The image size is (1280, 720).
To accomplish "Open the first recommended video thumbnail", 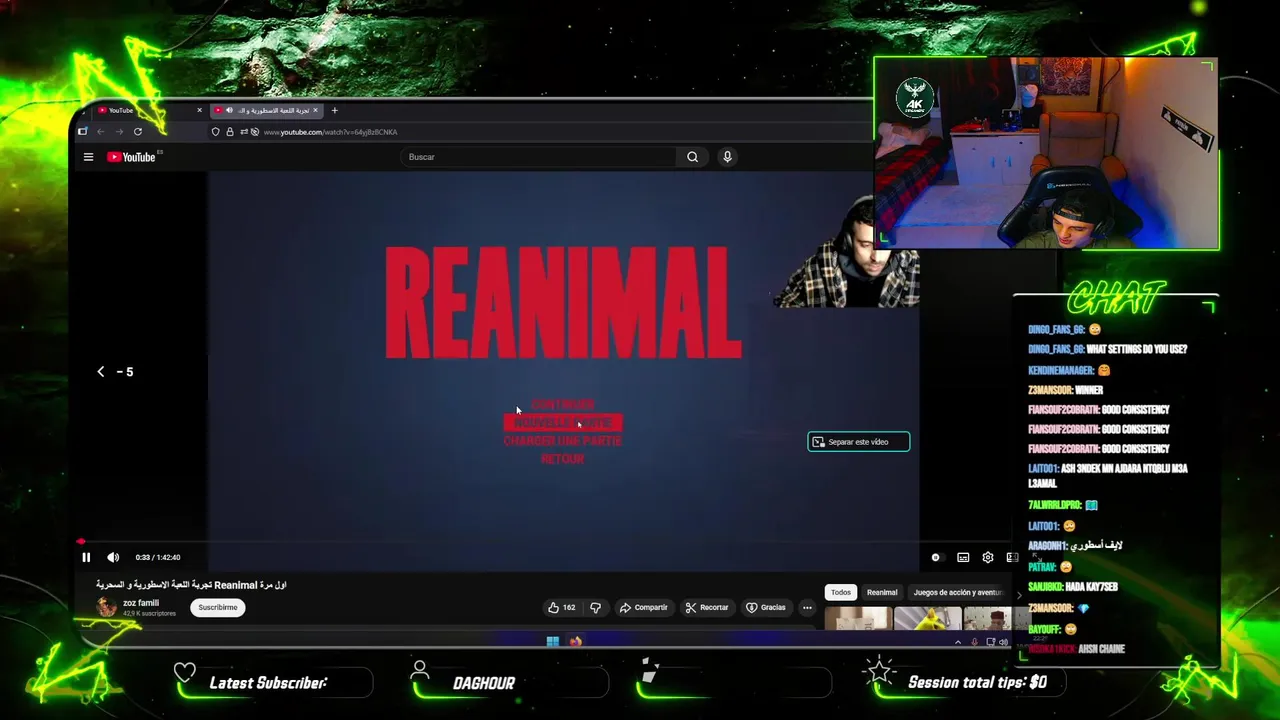I will pyautogui.click(x=857, y=618).
